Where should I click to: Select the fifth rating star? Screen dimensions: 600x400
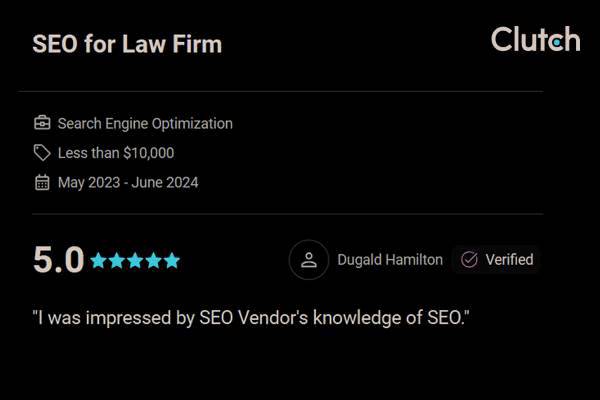pyautogui.click(x=171, y=261)
